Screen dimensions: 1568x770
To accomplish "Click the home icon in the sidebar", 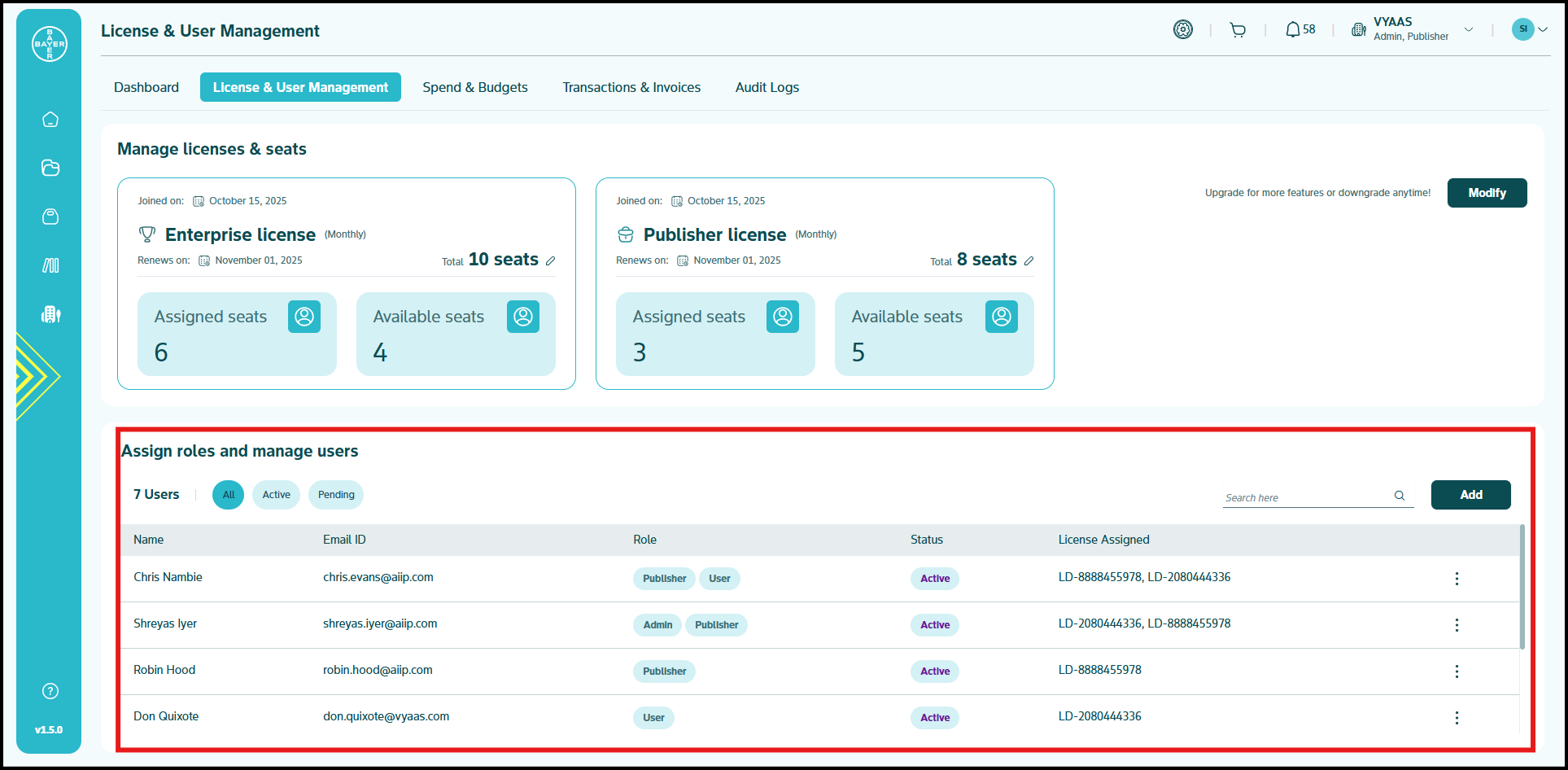I will (50, 120).
